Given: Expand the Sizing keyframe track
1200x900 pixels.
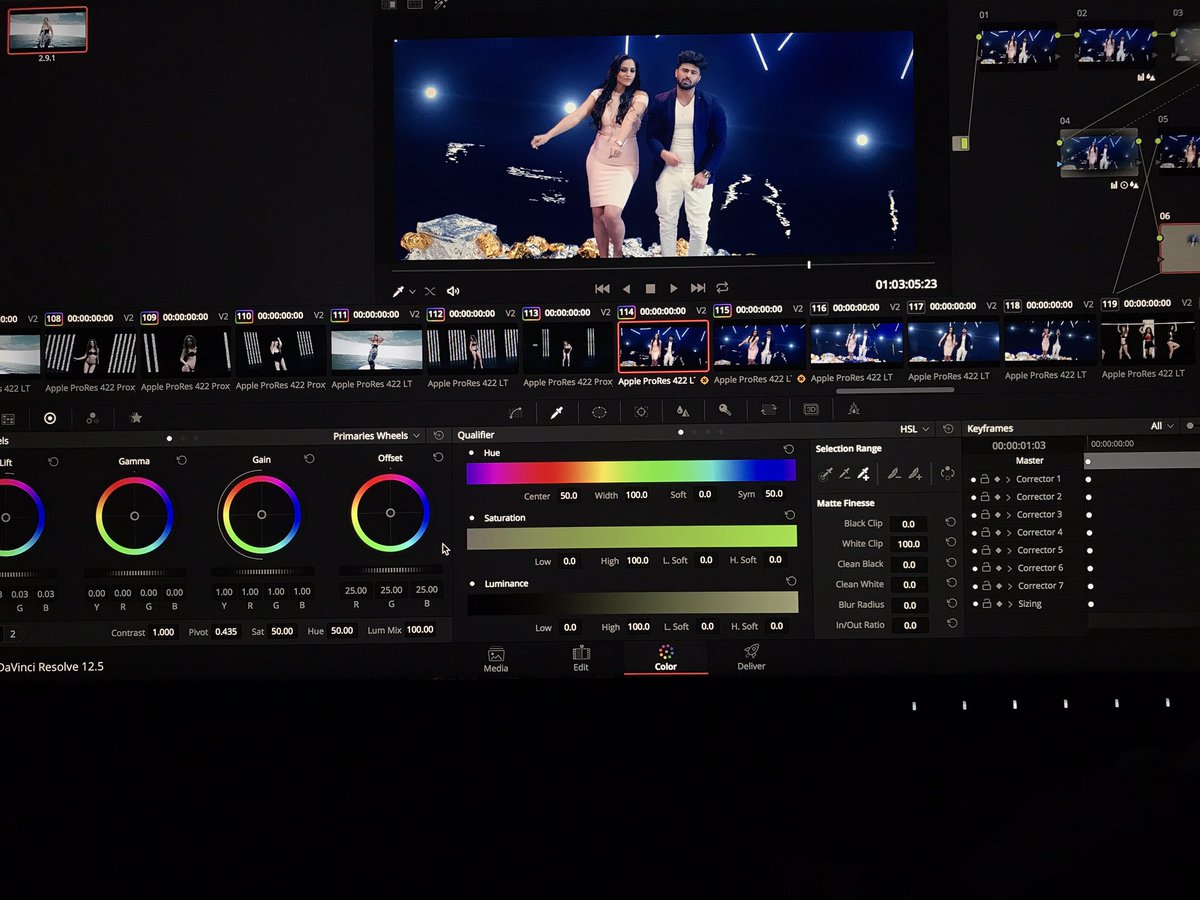Looking at the screenshot, I should click(1010, 604).
